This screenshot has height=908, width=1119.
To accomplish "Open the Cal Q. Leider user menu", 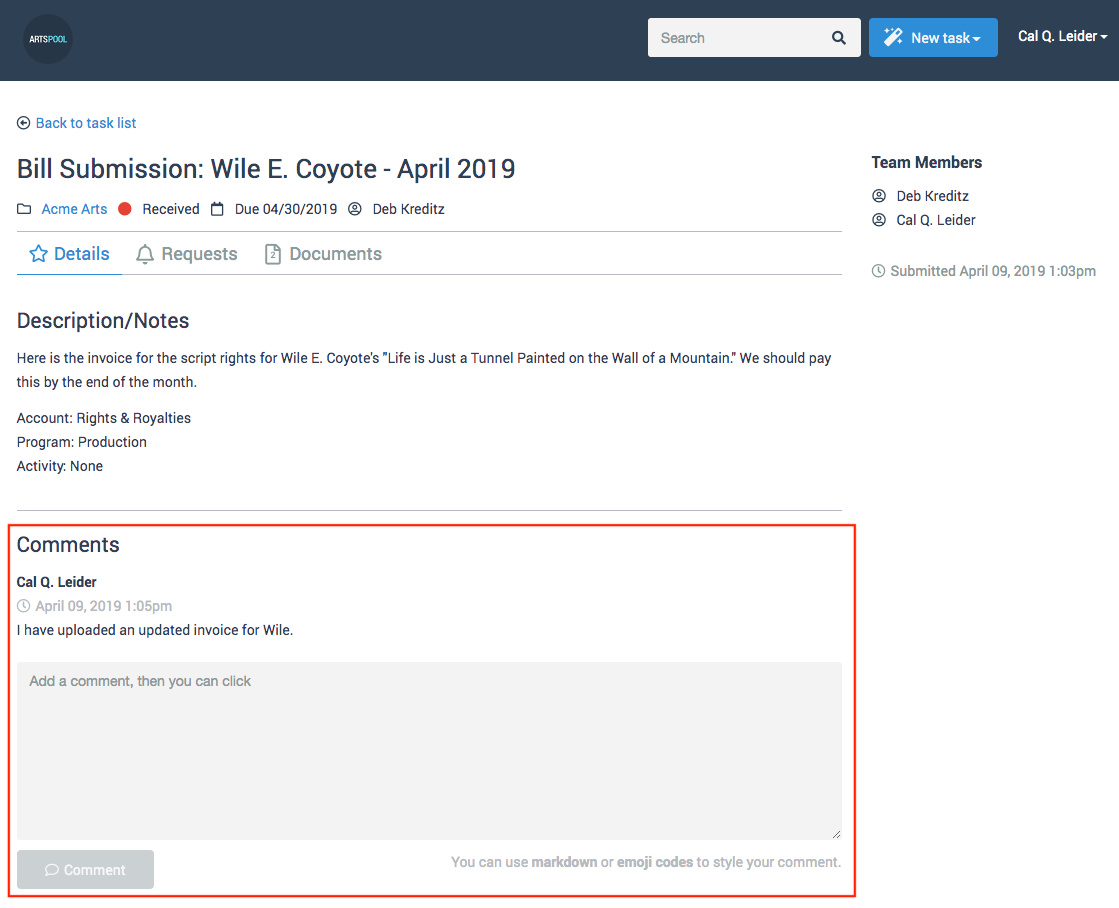I will (1062, 36).
